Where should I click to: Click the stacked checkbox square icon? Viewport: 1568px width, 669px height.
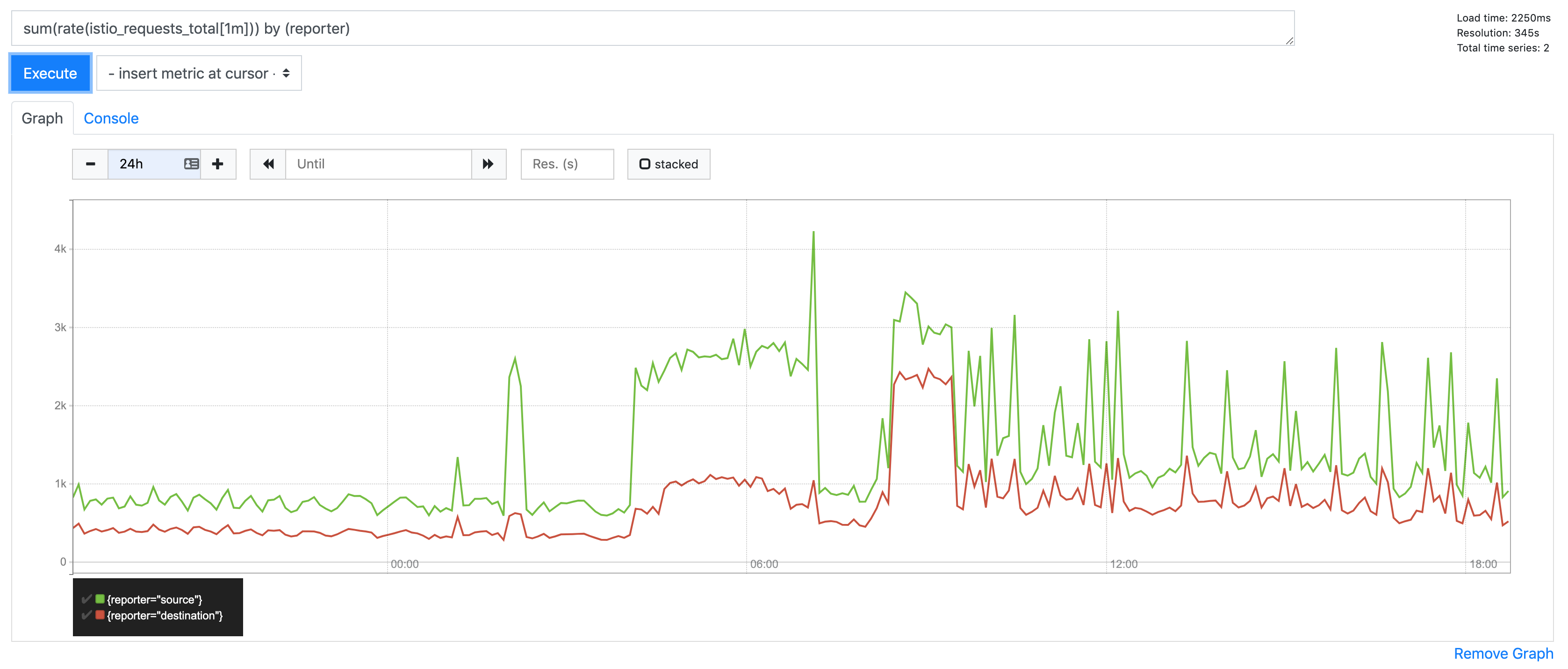pos(645,164)
